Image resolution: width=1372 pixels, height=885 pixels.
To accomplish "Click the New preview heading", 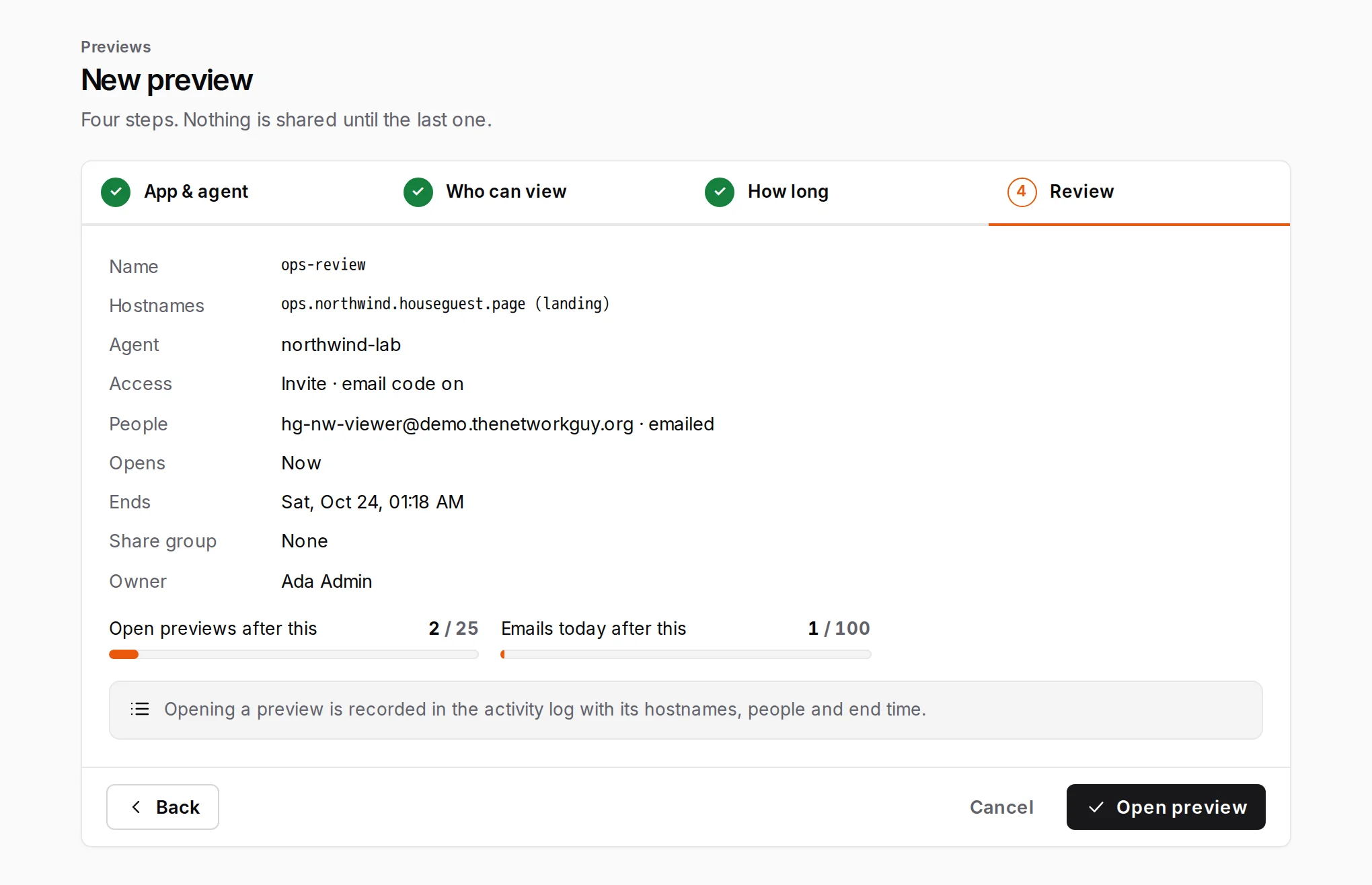I will (167, 80).
